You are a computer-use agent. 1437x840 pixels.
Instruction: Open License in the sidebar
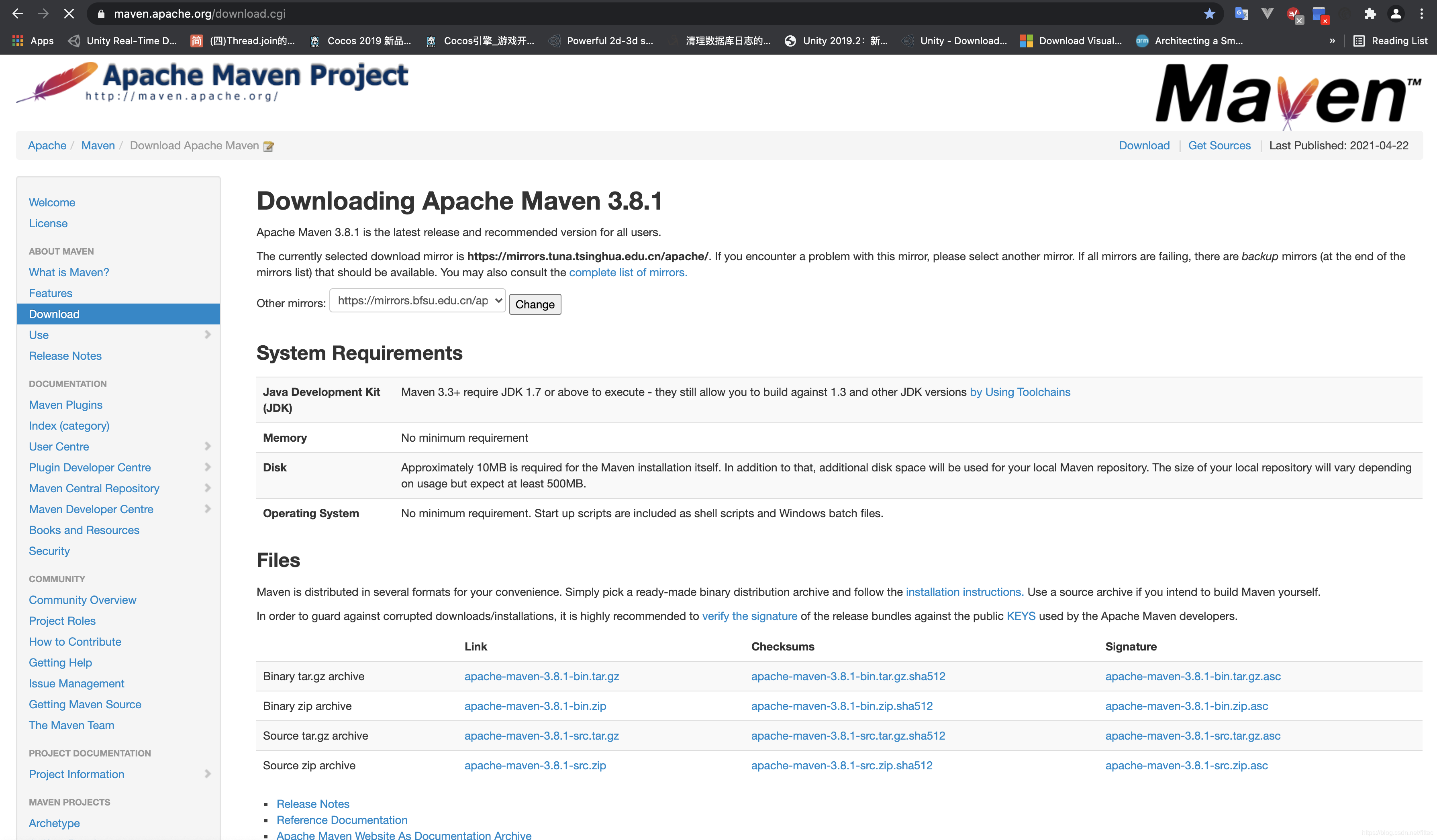click(x=48, y=224)
